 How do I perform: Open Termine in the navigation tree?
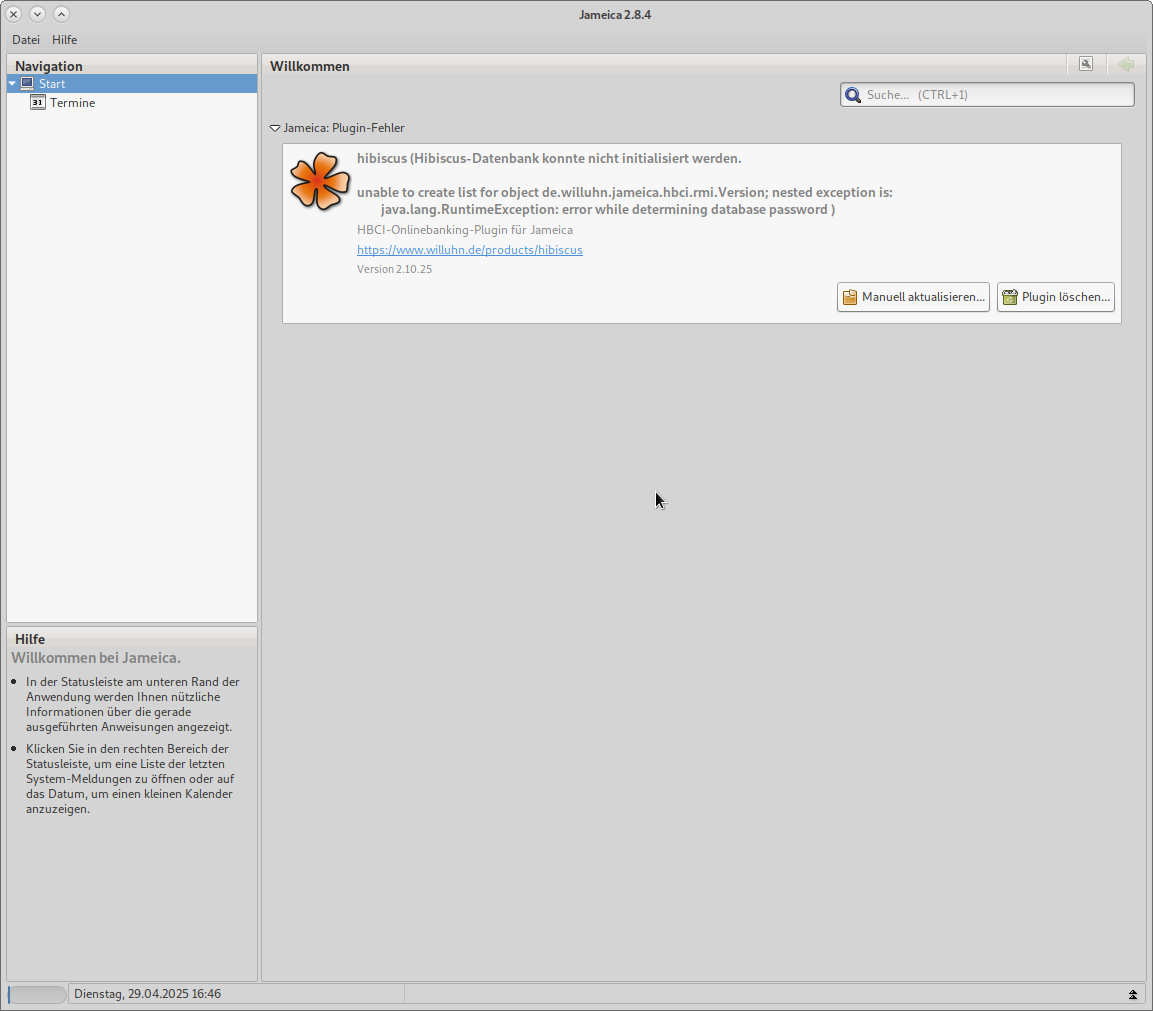tap(72, 103)
